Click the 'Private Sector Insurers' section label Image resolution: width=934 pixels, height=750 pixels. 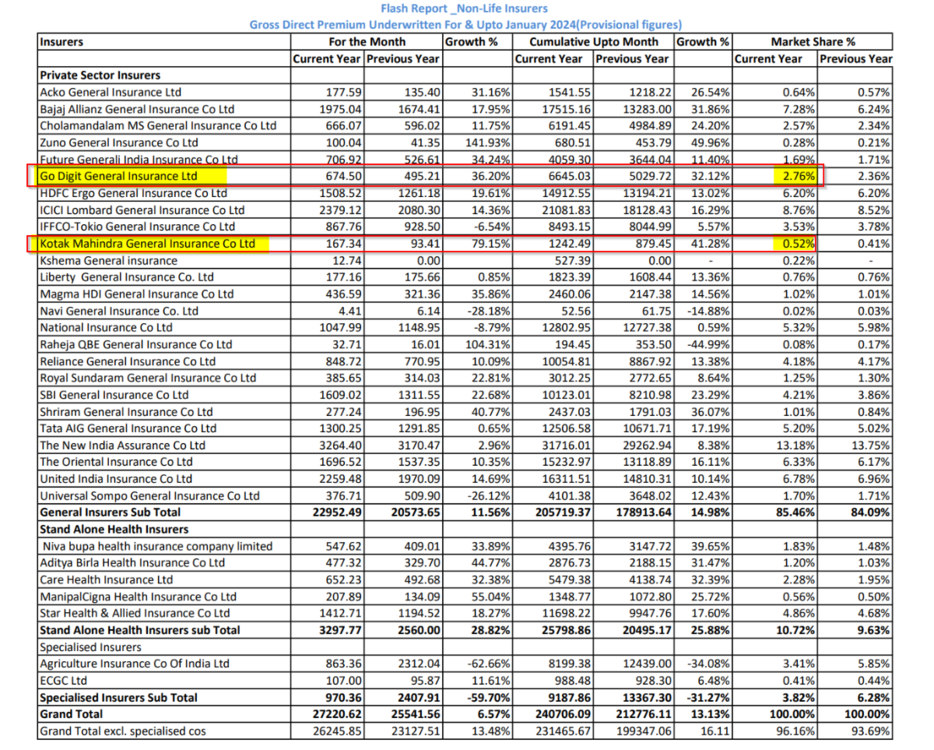pos(100,75)
